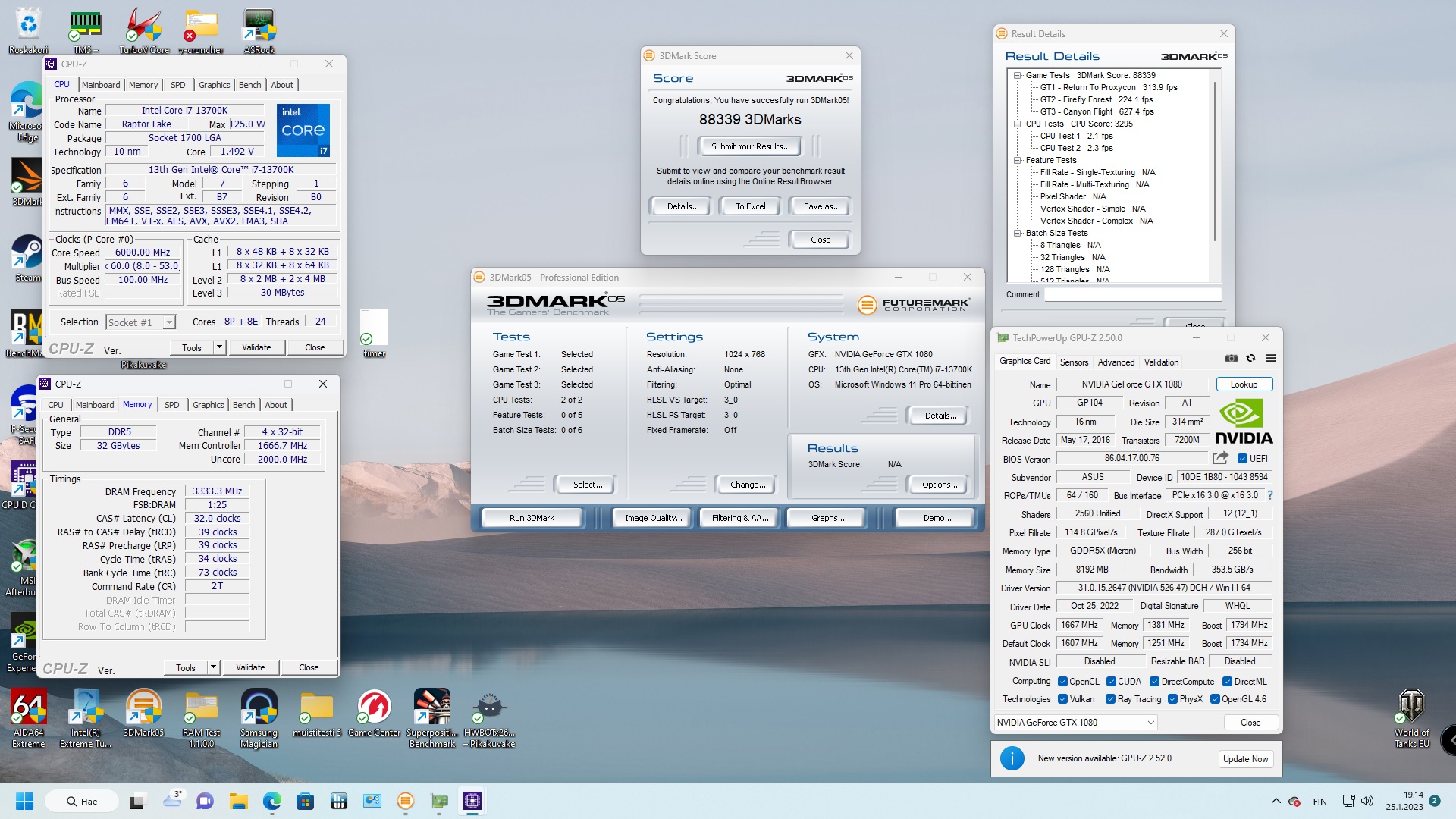Open the World of Tanks EU icon
This screenshot has width=1456, height=819.
1411,719
